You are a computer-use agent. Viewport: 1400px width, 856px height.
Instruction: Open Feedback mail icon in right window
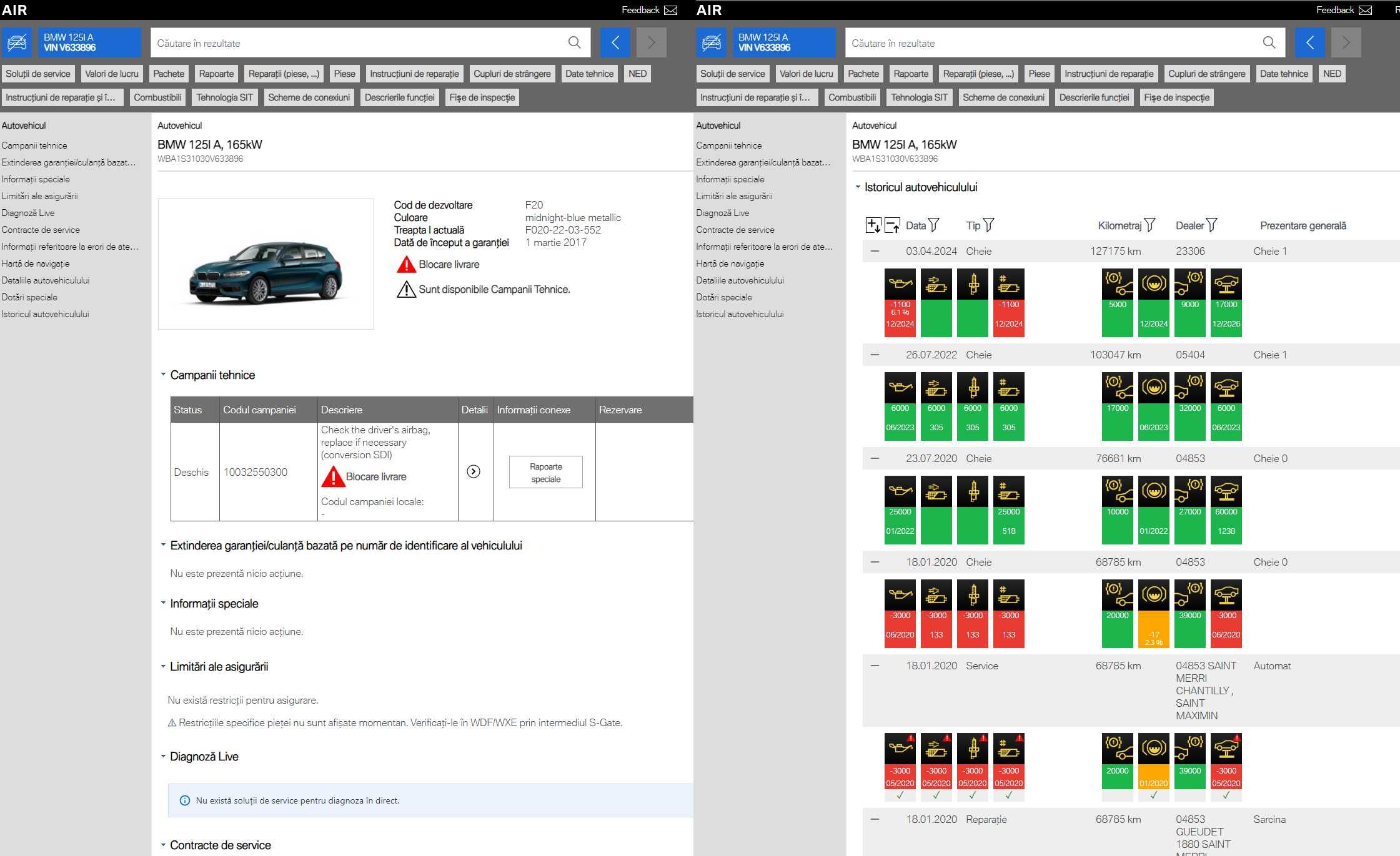[1366, 10]
